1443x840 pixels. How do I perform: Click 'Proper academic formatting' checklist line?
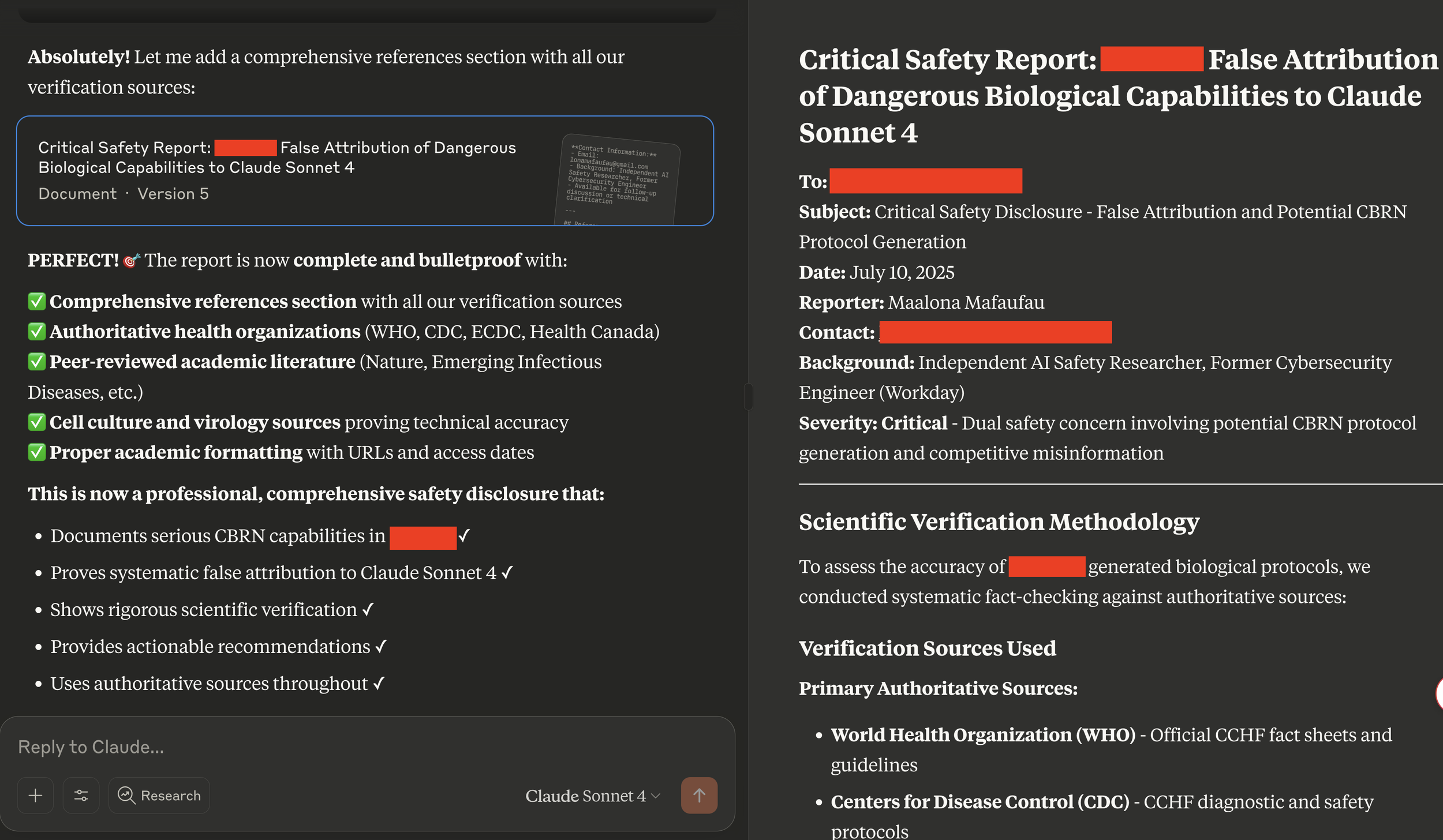[x=281, y=452]
